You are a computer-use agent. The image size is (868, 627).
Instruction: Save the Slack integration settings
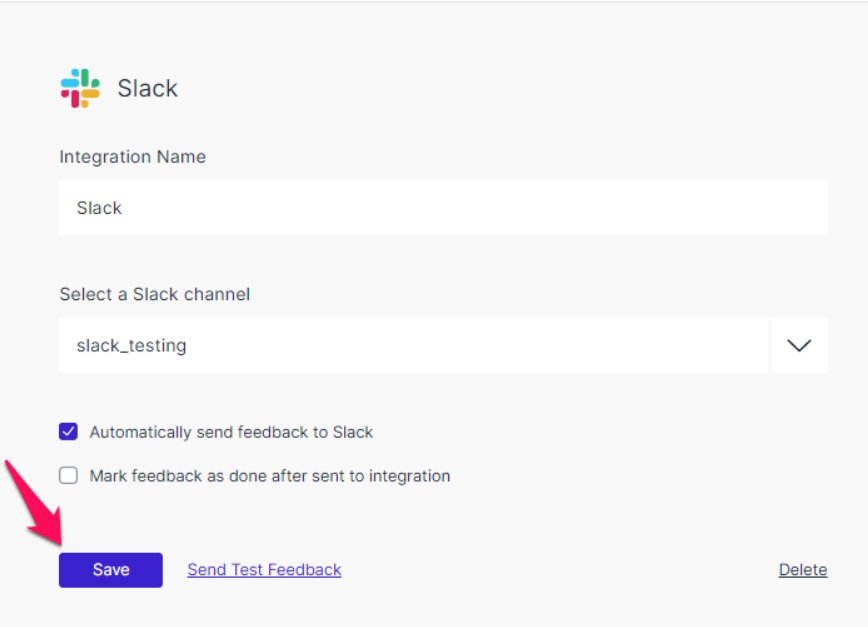pos(111,569)
